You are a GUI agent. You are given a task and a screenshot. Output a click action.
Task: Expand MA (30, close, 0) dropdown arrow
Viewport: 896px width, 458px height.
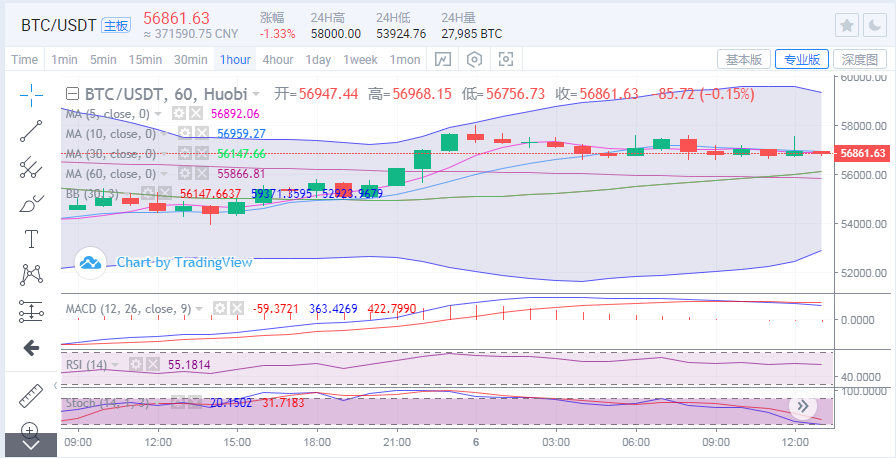click(165, 154)
